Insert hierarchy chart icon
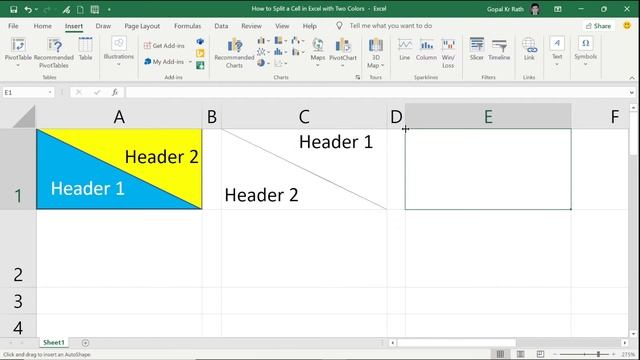Viewport: 640px width, 360px height. click(x=280, y=40)
